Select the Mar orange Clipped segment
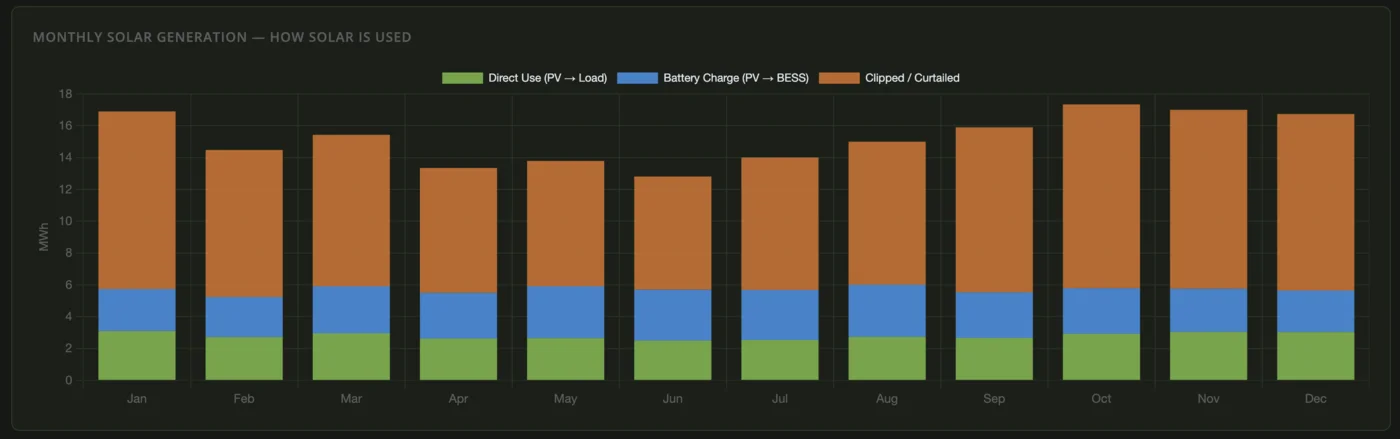1400x439 pixels. point(351,210)
